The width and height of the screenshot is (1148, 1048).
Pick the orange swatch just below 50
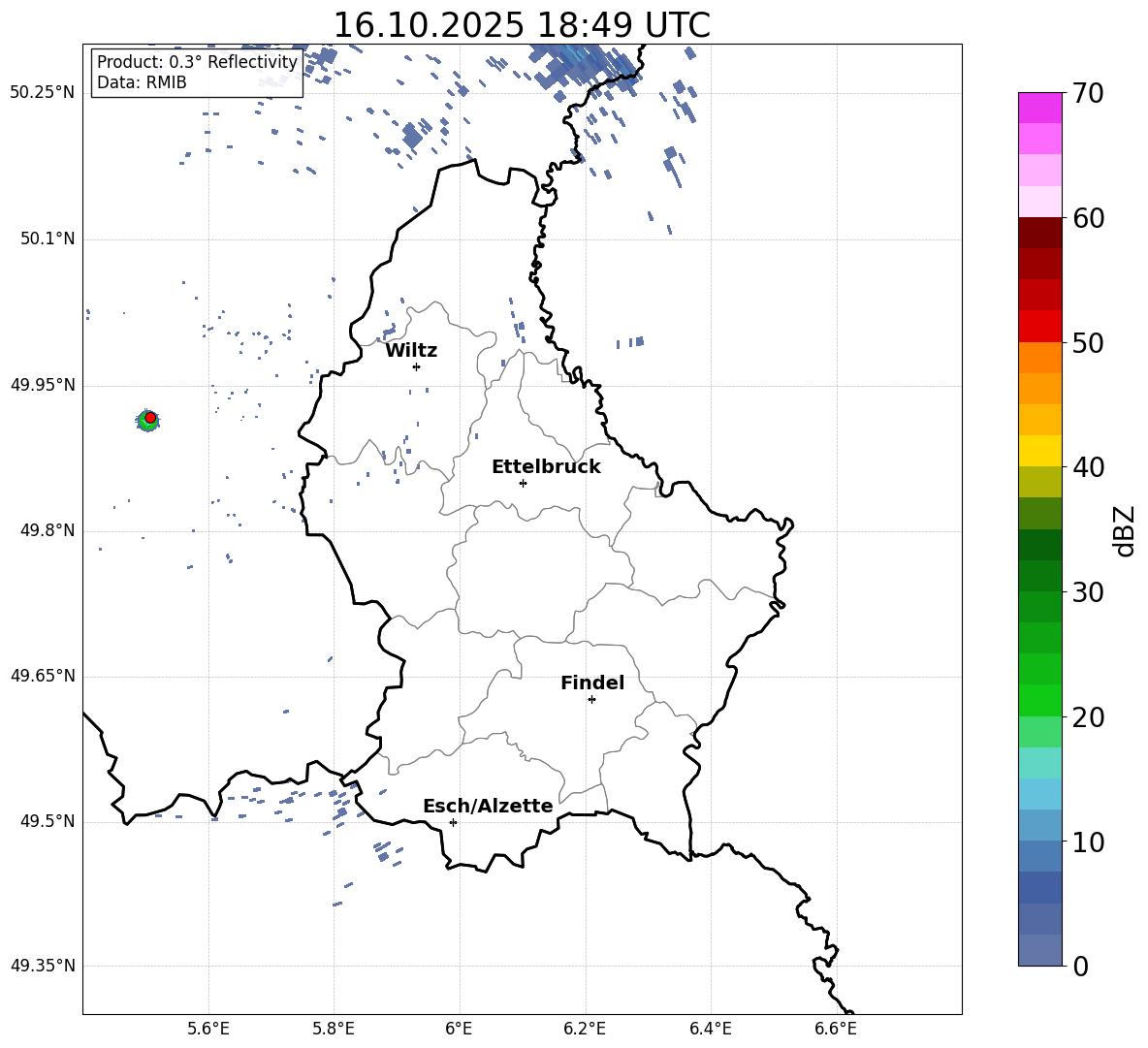pyautogui.click(x=1039, y=358)
